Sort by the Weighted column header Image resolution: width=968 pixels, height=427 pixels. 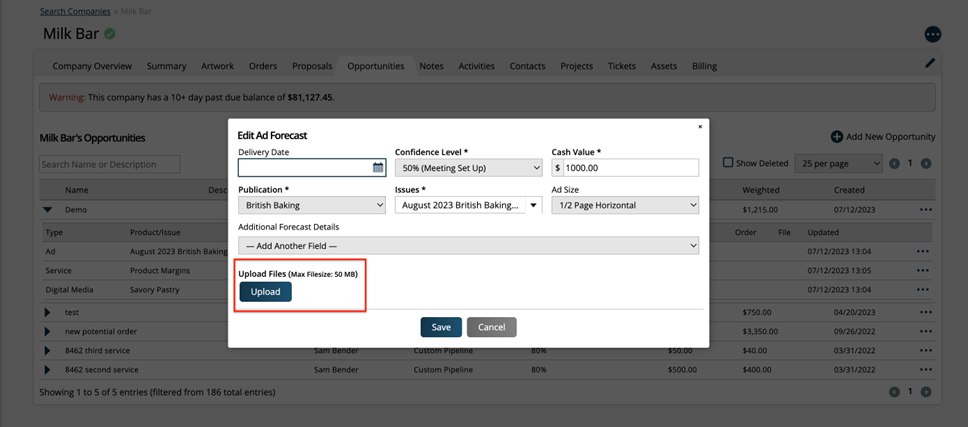761,190
